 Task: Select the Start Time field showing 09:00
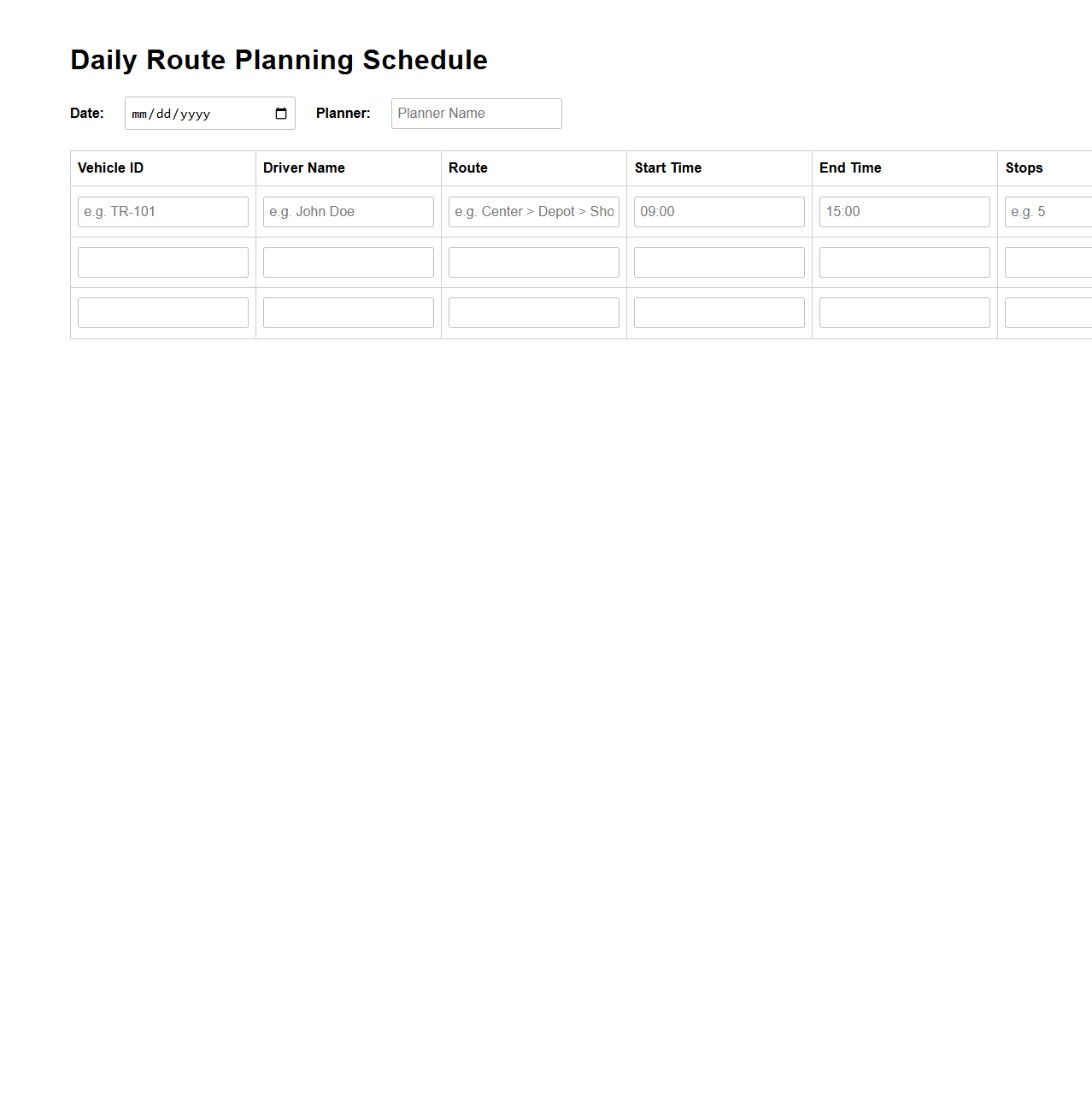point(719,211)
